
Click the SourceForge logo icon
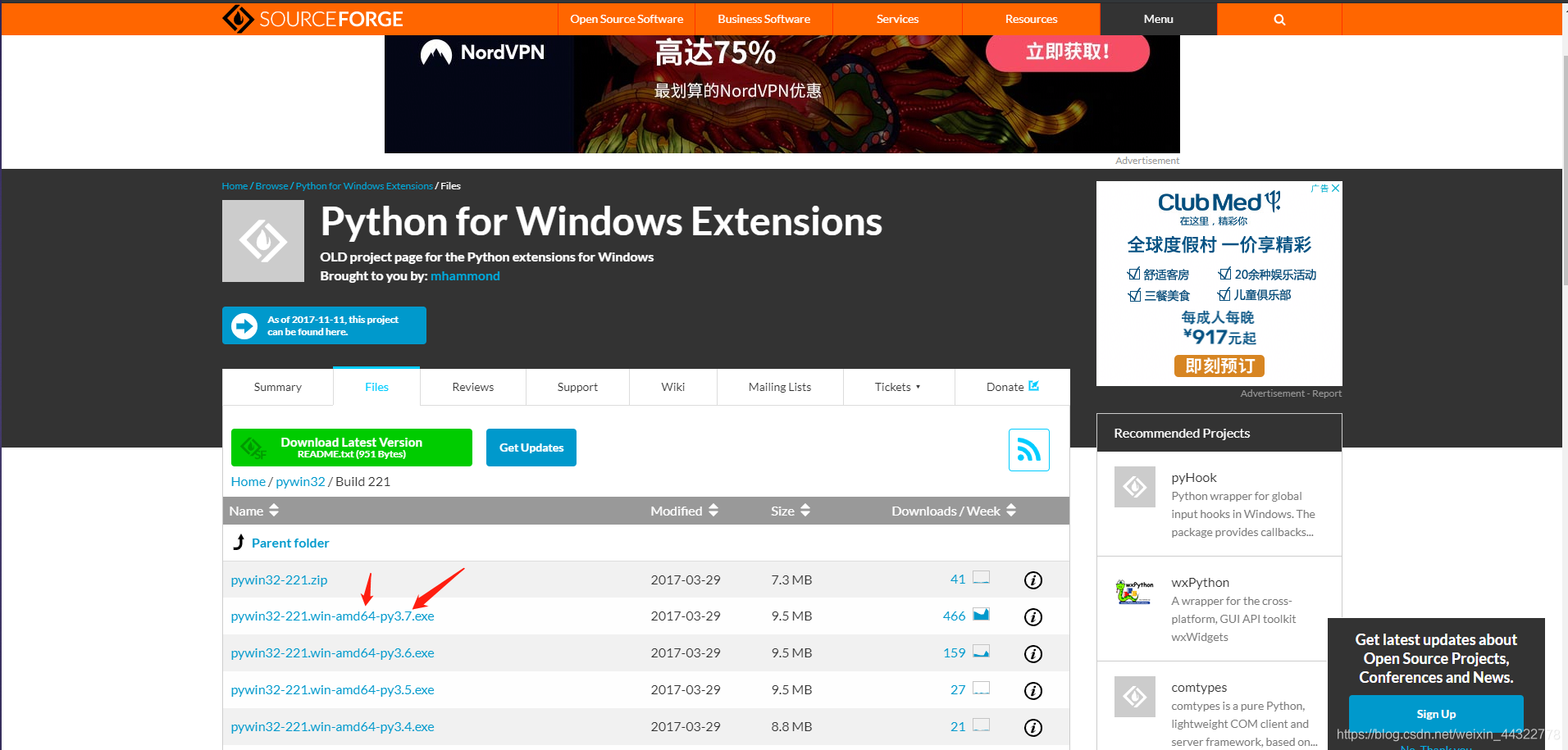tap(238, 18)
